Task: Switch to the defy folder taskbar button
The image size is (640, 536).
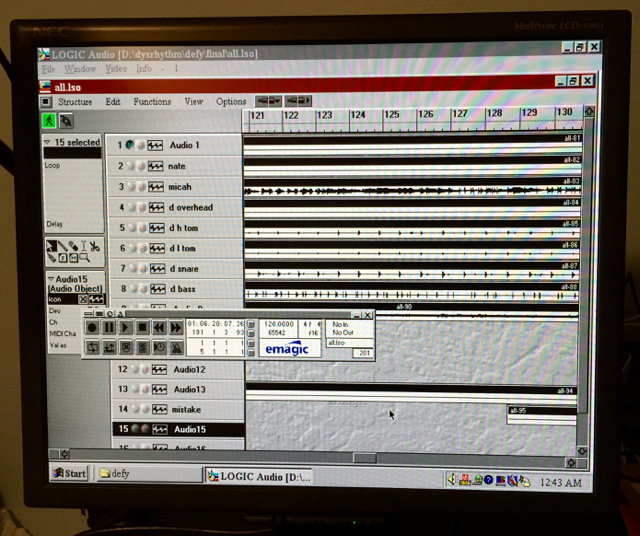Action: click(x=149, y=474)
